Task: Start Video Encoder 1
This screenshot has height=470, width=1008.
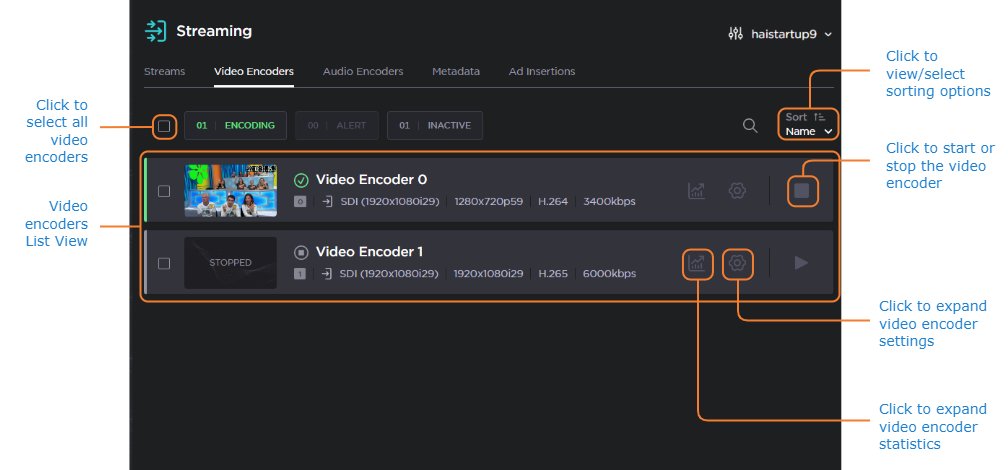Action: coord(801,263)
